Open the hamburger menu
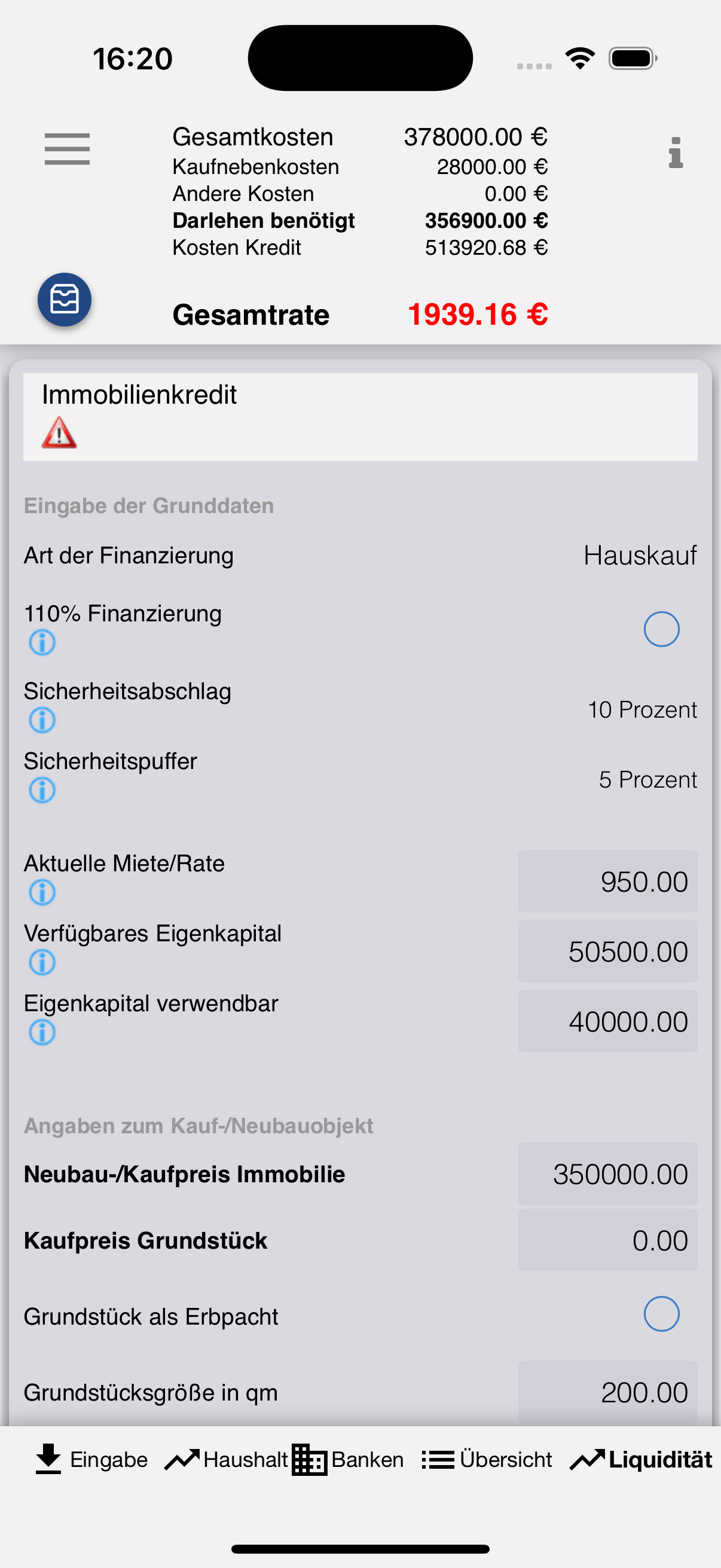 (67, 149)
